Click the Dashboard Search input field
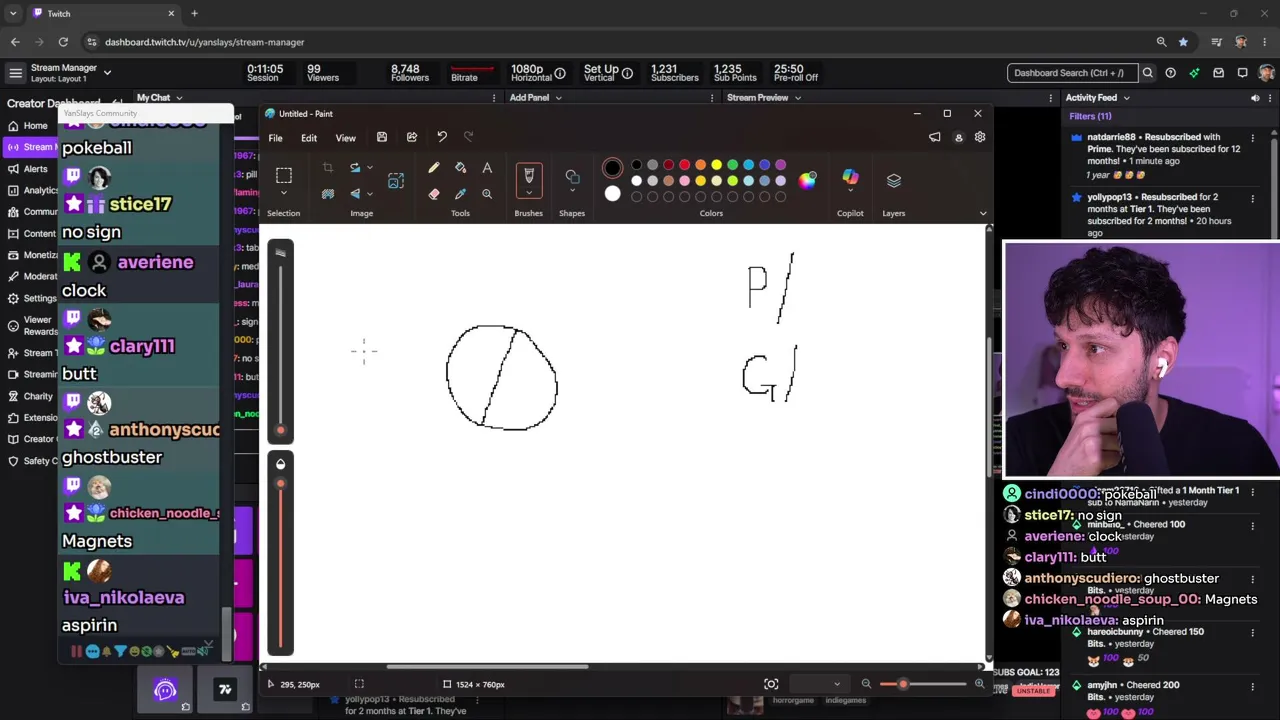This screenshot has width=1280, height=720. click(x=1072, y=73)
